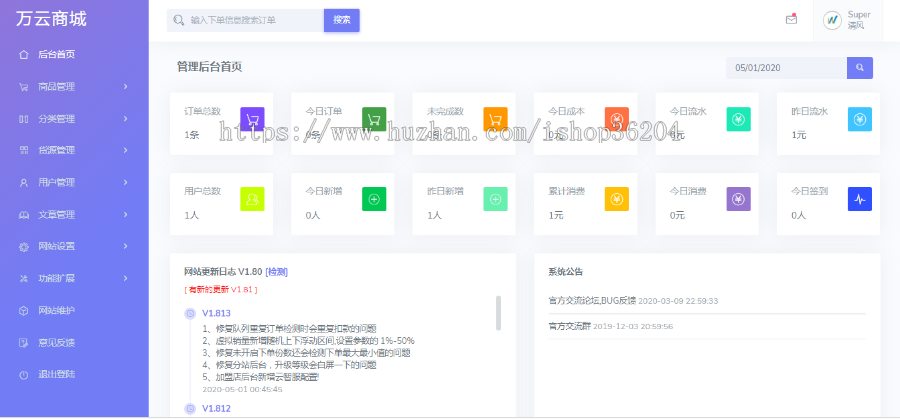Click the yellow yen icon on 累计消费 card
The height and width of the screenshot is (419, 900).
pos(617,199)
